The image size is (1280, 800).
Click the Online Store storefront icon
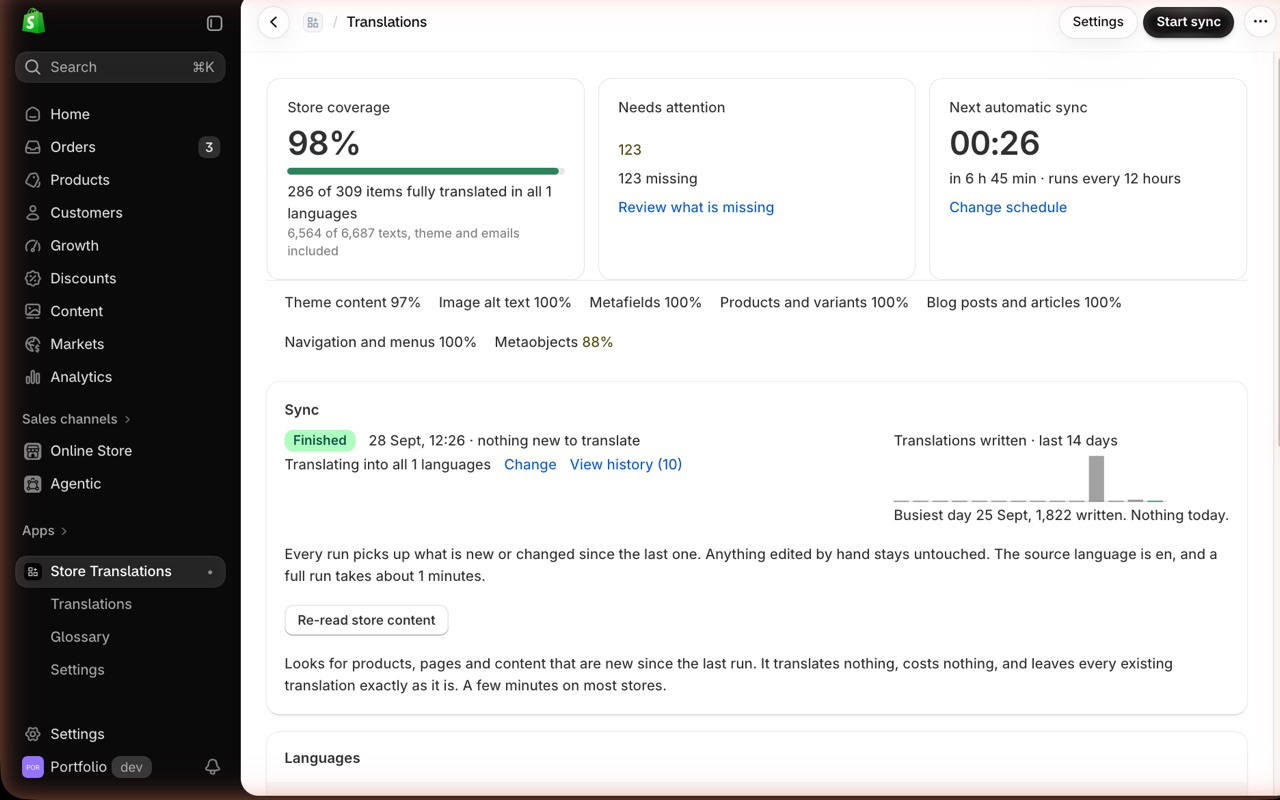pos(33,451)
